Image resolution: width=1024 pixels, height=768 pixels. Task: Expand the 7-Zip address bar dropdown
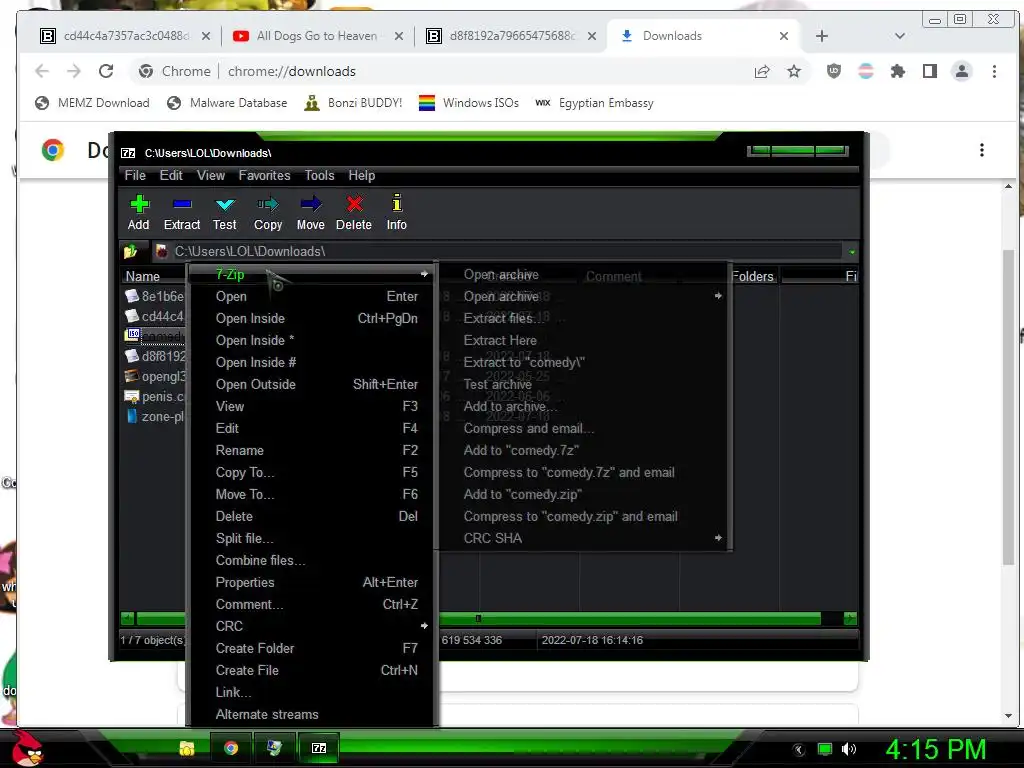click(x=852, y=251)
